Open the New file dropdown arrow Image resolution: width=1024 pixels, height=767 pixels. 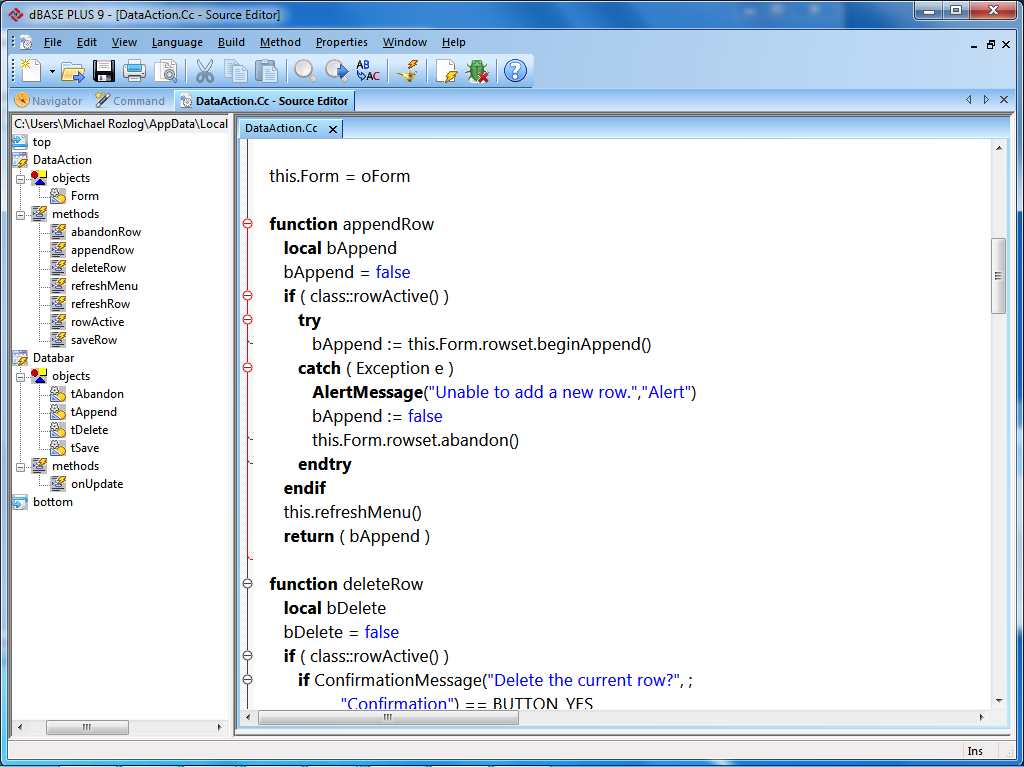click(52, 71)
